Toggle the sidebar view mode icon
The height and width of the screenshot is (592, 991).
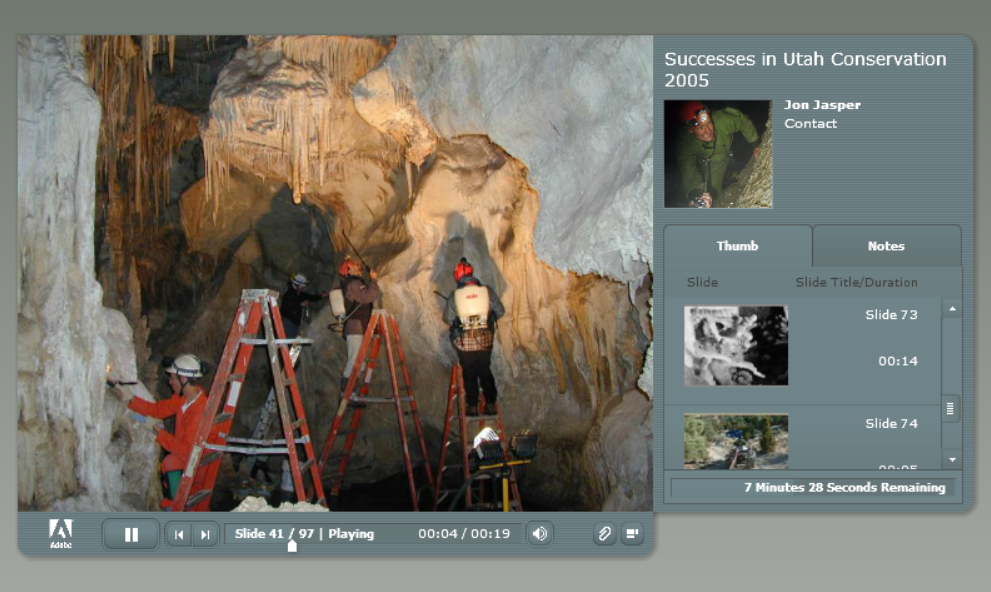[632, 534]
